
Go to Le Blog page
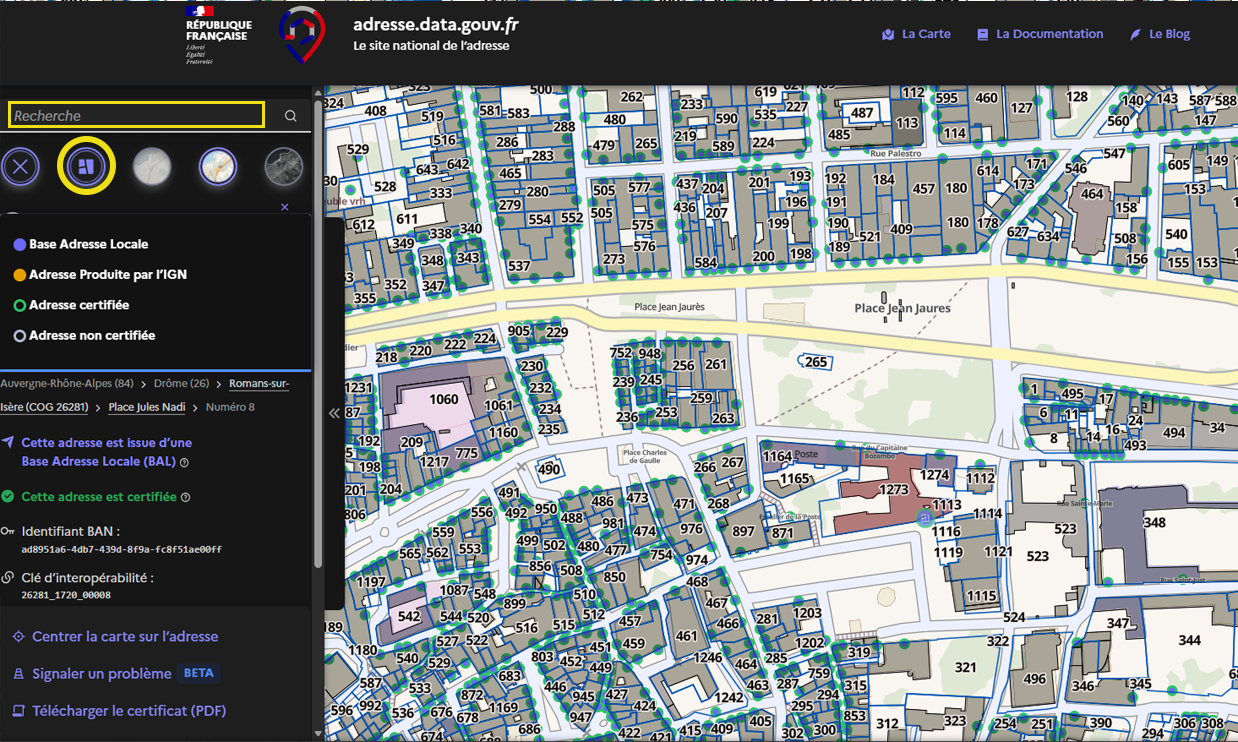click(1160, 34)
